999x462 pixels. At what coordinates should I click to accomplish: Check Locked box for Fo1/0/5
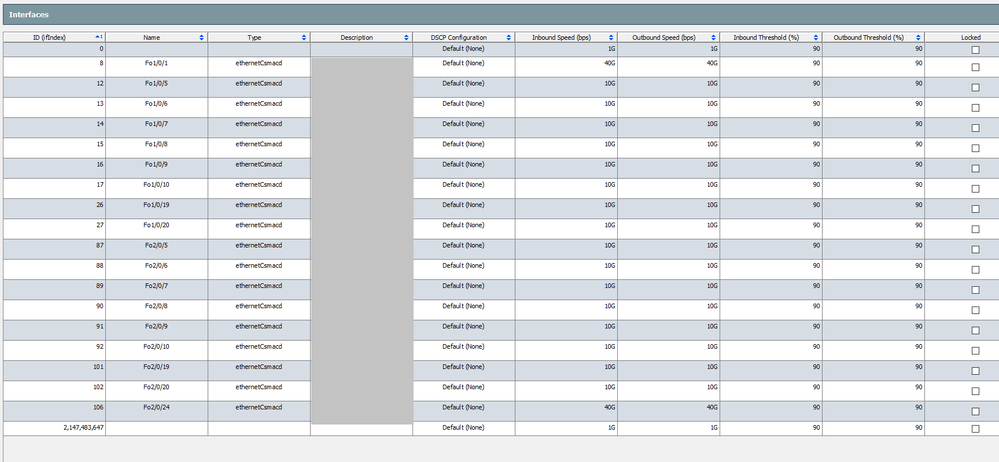pyautogui.click(x=975, y=87)
